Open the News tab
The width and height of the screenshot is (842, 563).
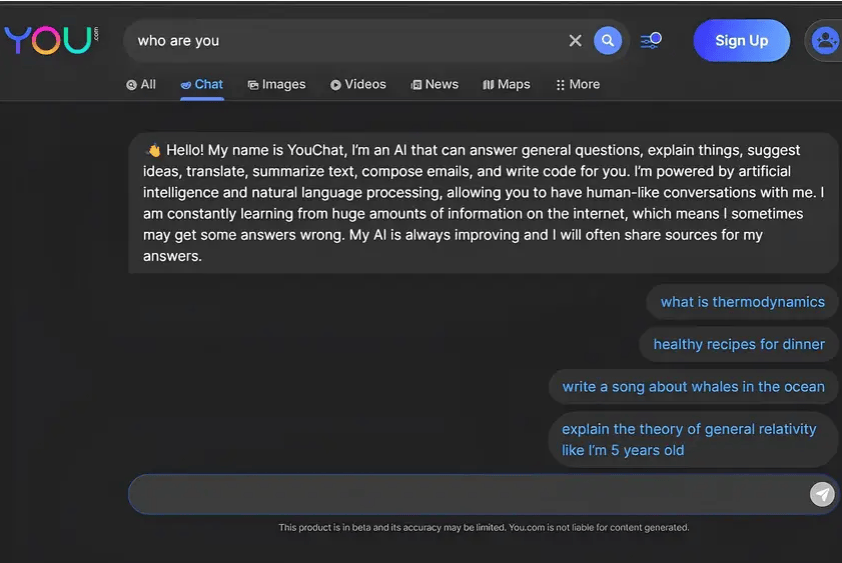click(x=434, y=85)
